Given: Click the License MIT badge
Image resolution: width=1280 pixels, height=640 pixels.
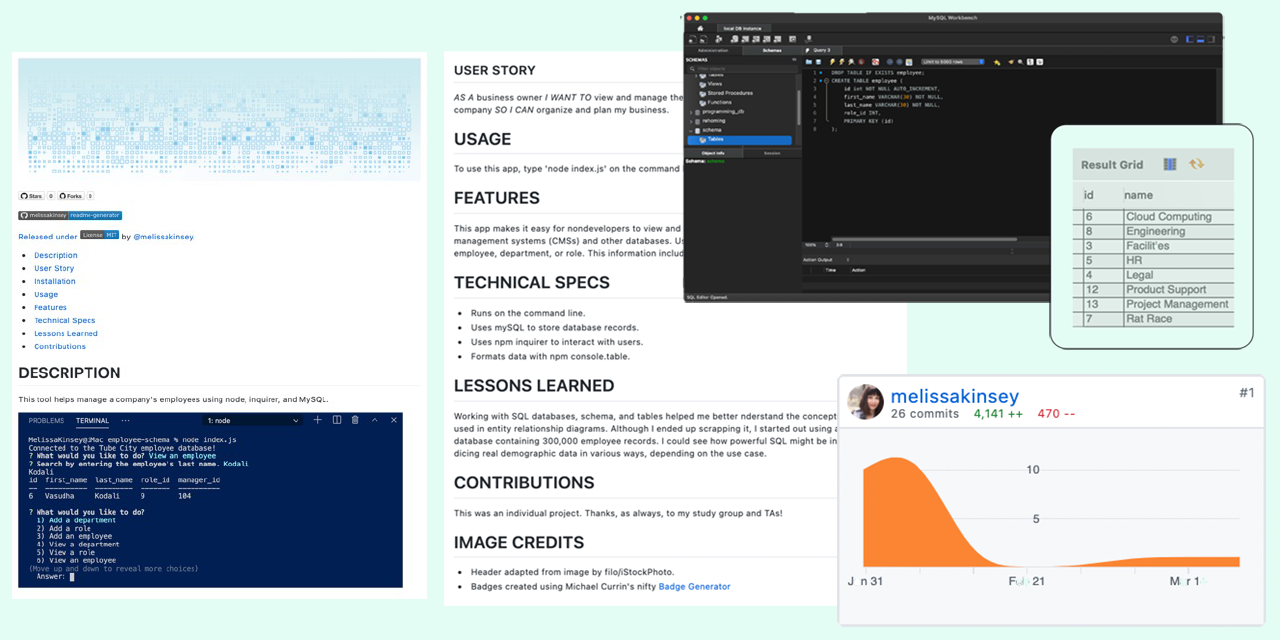Looking at the screenshot, I should point(100,235).
